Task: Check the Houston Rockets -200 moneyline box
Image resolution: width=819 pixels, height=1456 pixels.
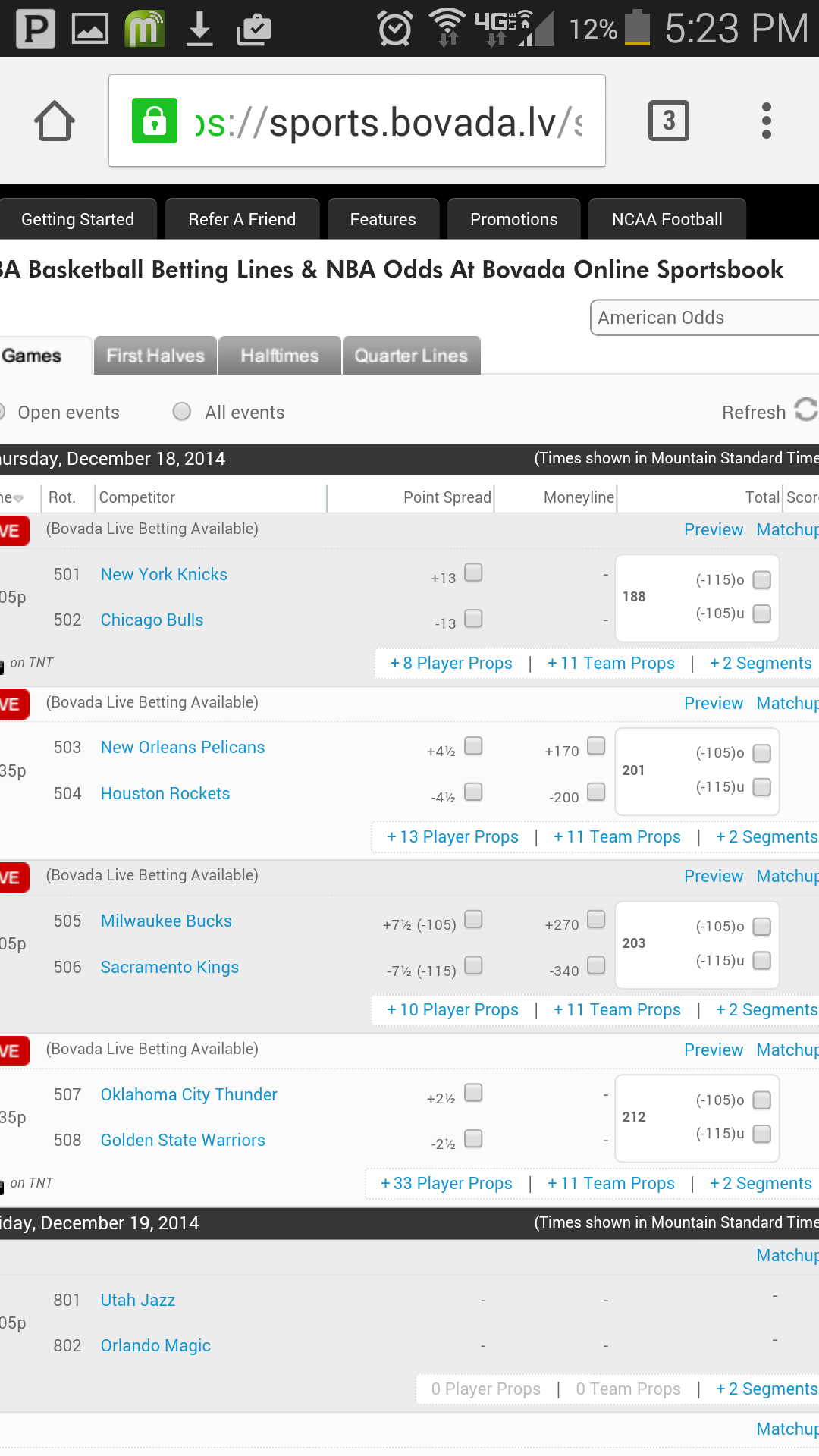Action: coord(597,792)
